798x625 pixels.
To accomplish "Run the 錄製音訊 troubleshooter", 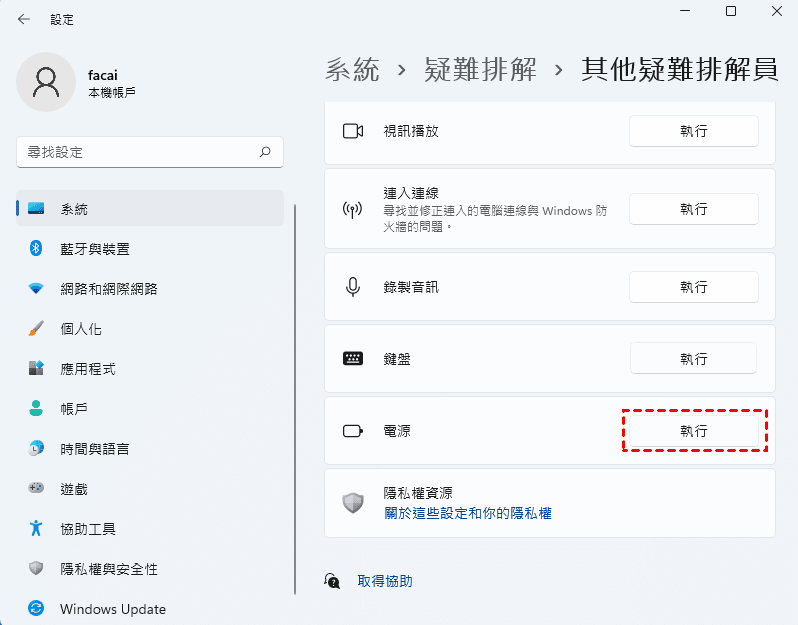I will click(x=693, y=287).
